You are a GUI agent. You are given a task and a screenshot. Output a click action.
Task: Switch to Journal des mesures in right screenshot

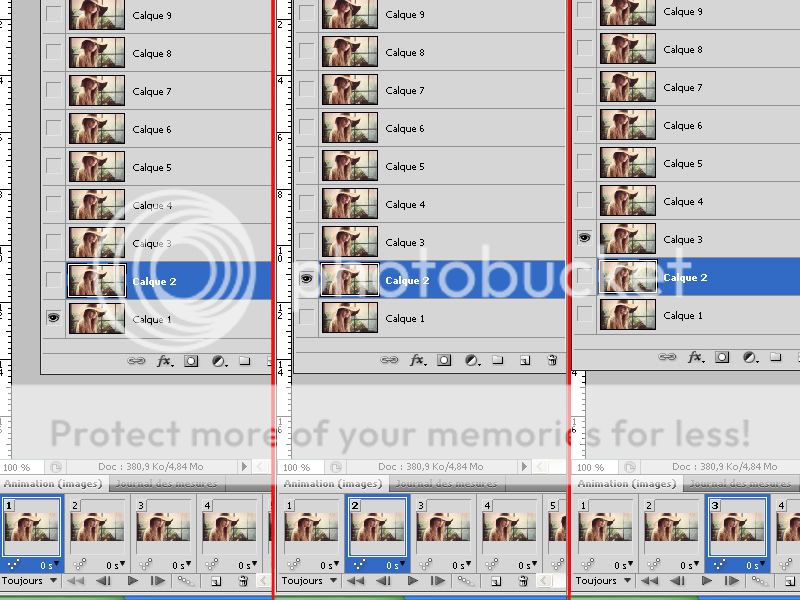[x=740, y=483]
